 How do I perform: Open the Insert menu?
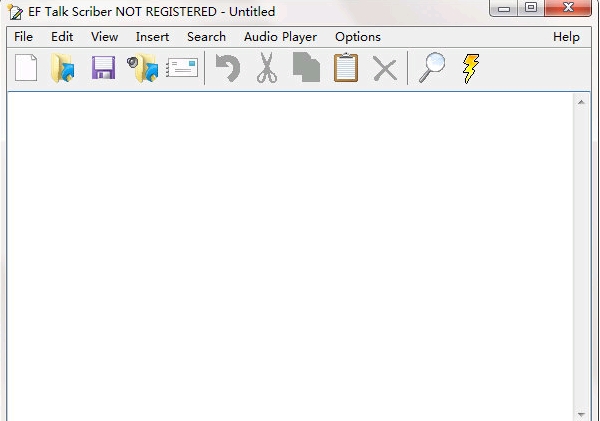152,37
